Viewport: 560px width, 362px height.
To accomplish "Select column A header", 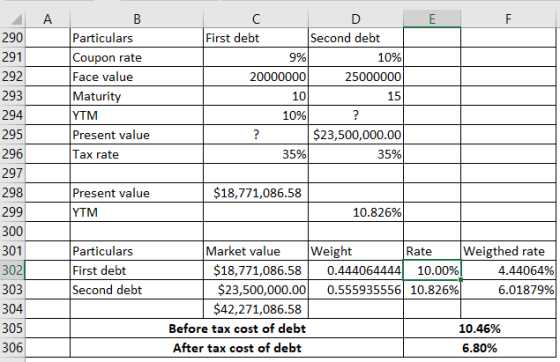I will 48,19.
